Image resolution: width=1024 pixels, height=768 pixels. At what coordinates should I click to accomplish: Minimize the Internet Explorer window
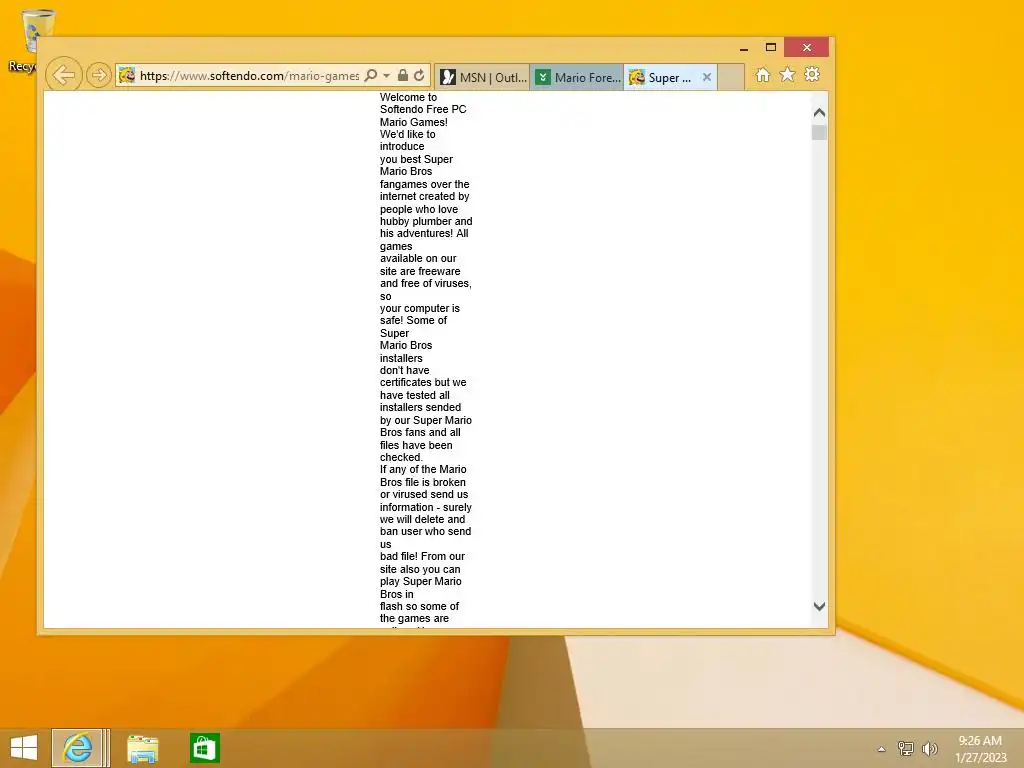(x=744, y=48)
